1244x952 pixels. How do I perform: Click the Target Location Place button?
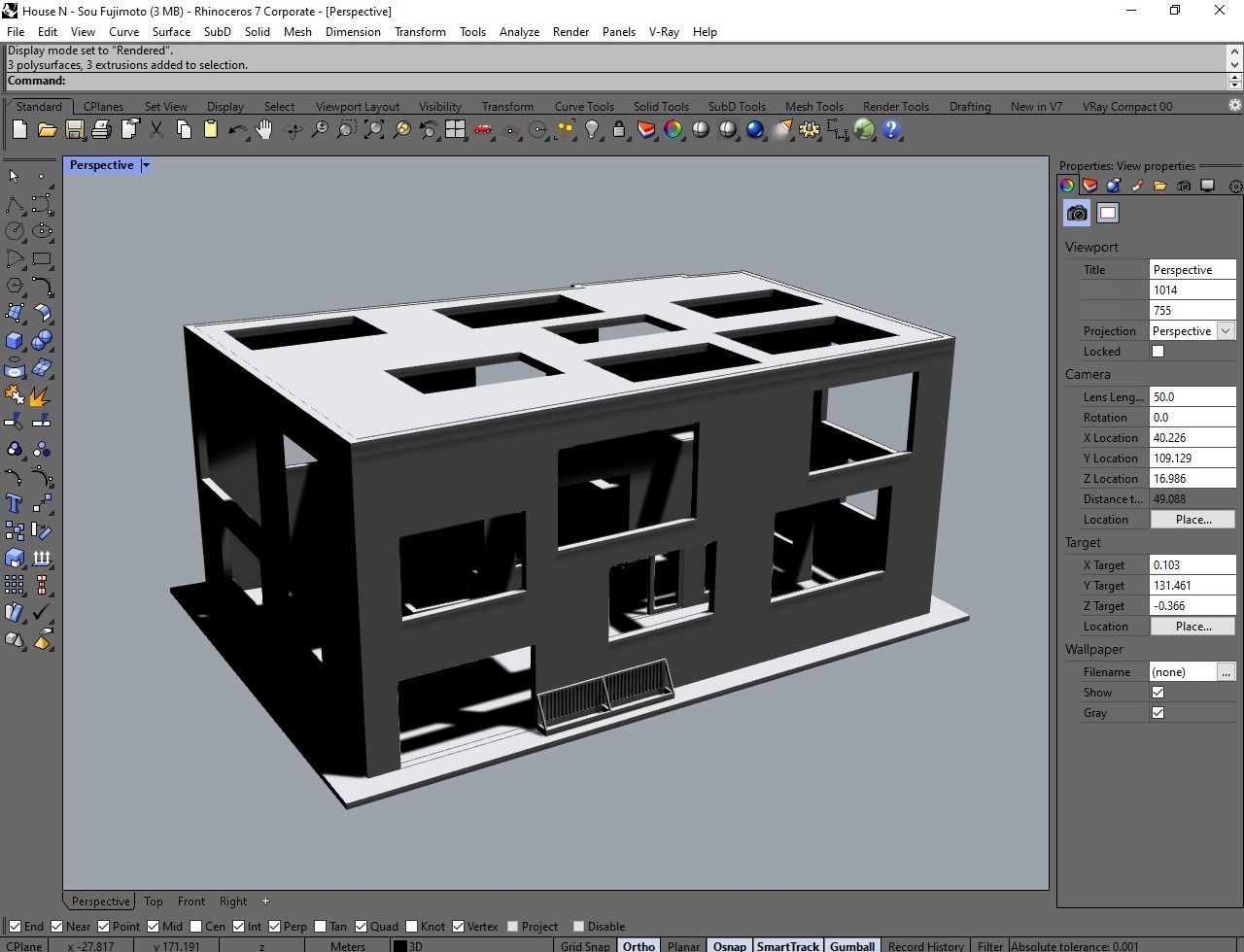[1192, 627]
